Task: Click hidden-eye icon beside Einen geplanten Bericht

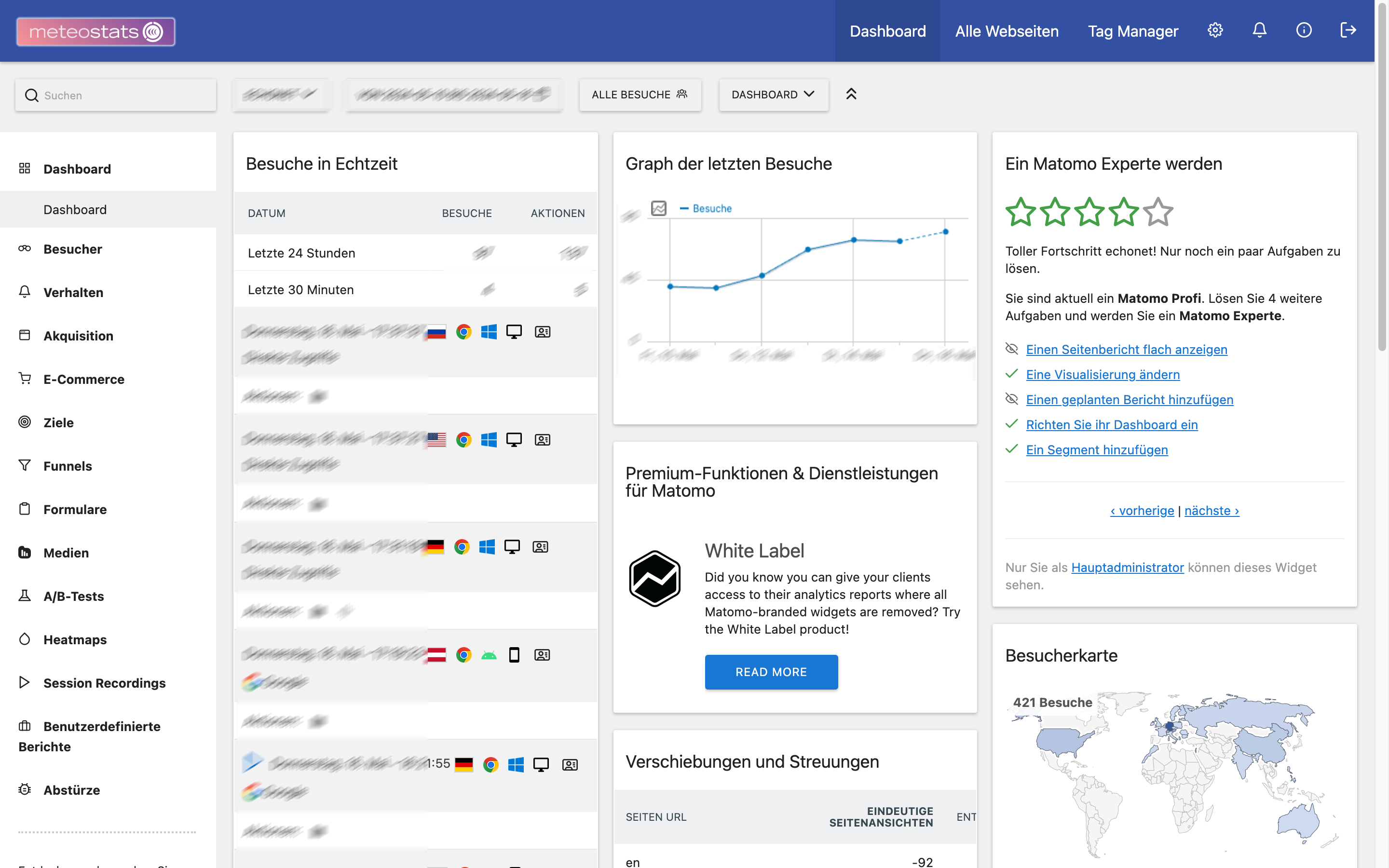Action: 1012,400
